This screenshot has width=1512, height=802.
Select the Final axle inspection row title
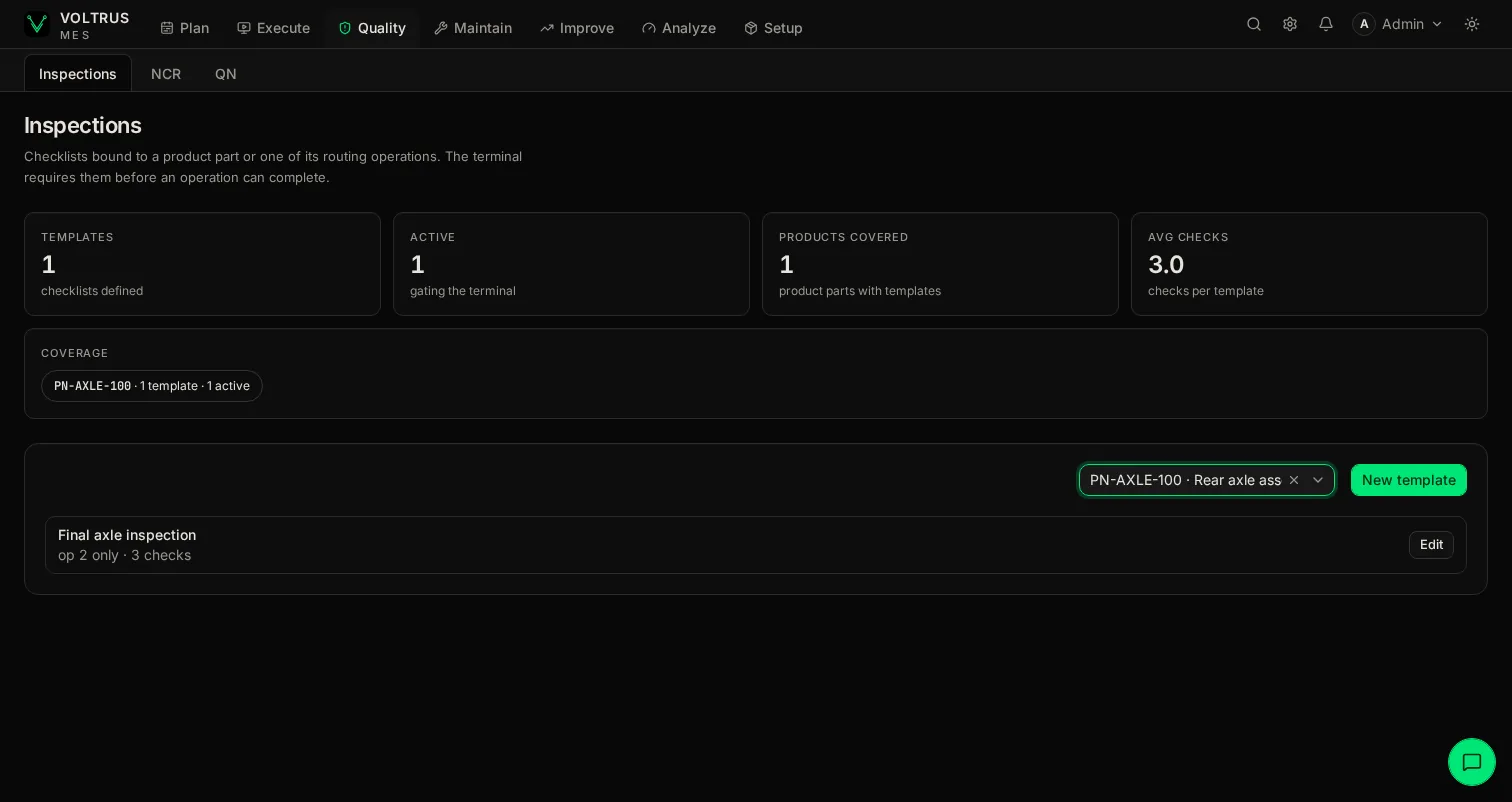(x=127, y=535)
